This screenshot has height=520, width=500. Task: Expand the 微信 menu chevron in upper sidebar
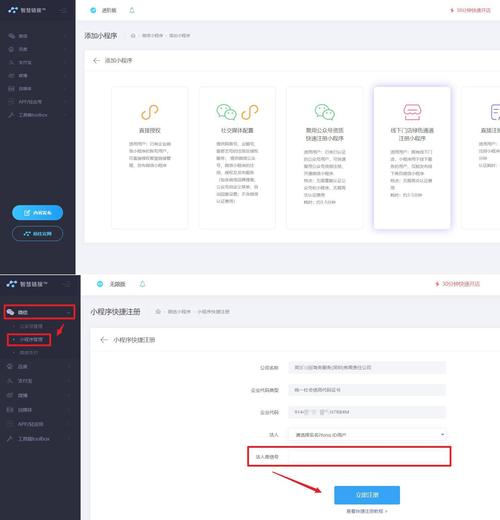coord(65,36)
